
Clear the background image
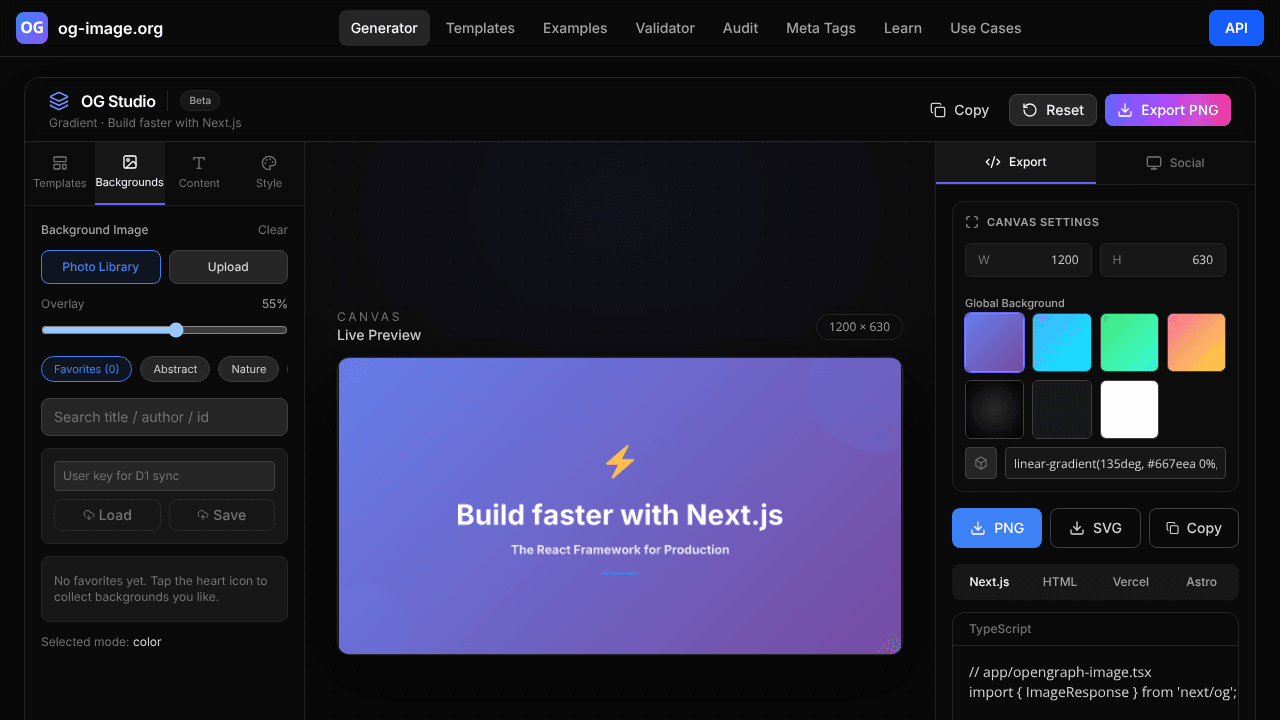(x=273, y=230)
